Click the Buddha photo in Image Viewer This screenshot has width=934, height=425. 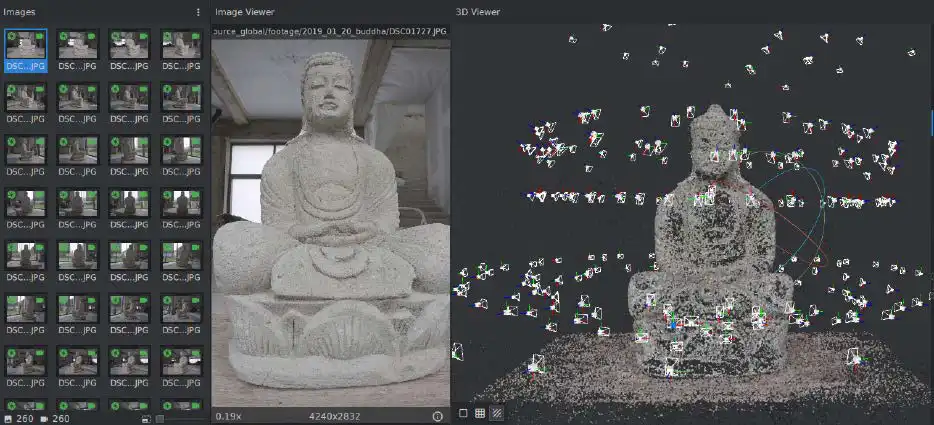click(x=331, y=223)
